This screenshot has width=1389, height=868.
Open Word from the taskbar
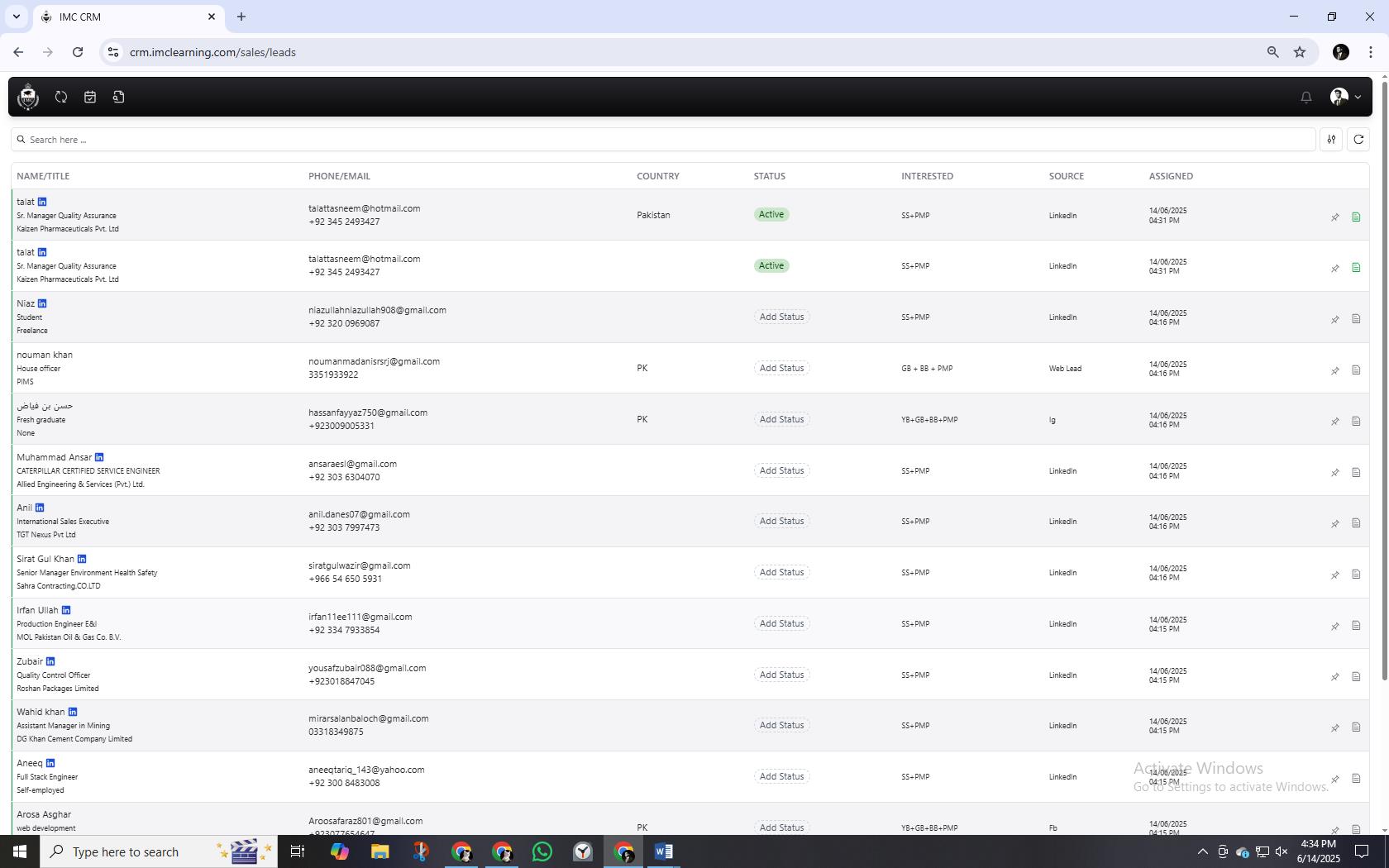[x=663, y=851]
